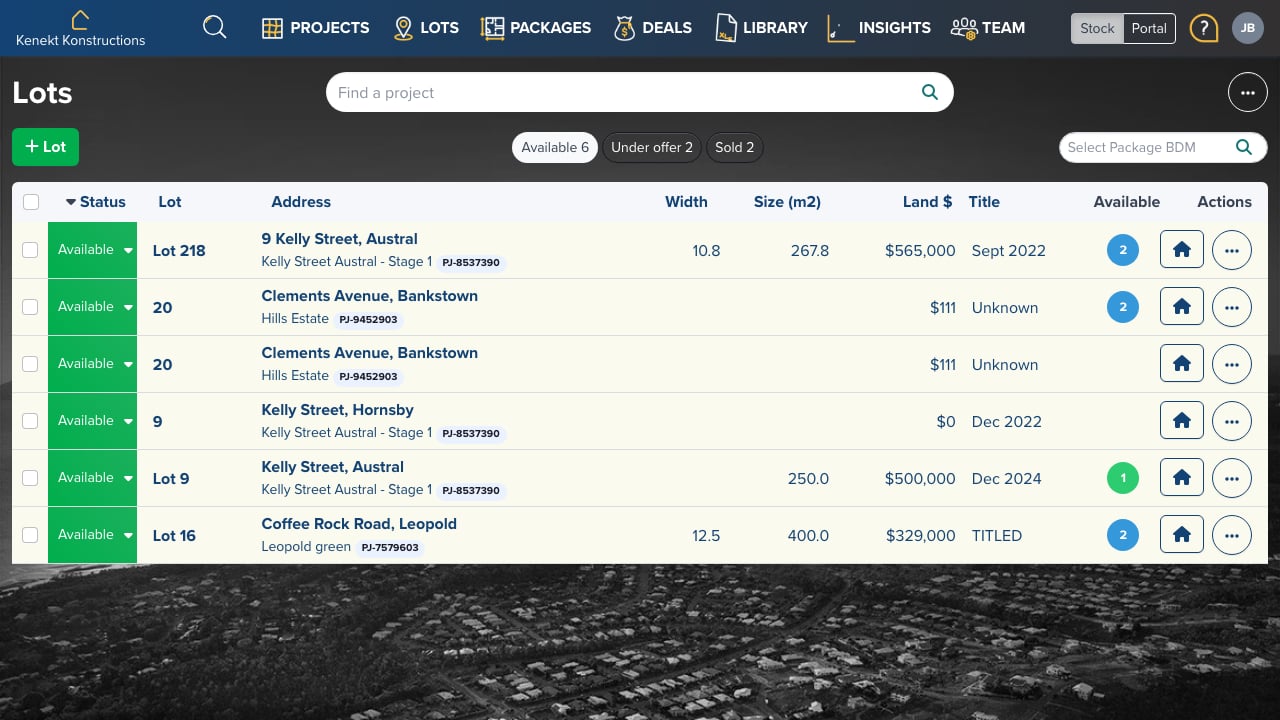Focus the Find a project field
This screenshot has height=720, width=1280.
(640, 93)
